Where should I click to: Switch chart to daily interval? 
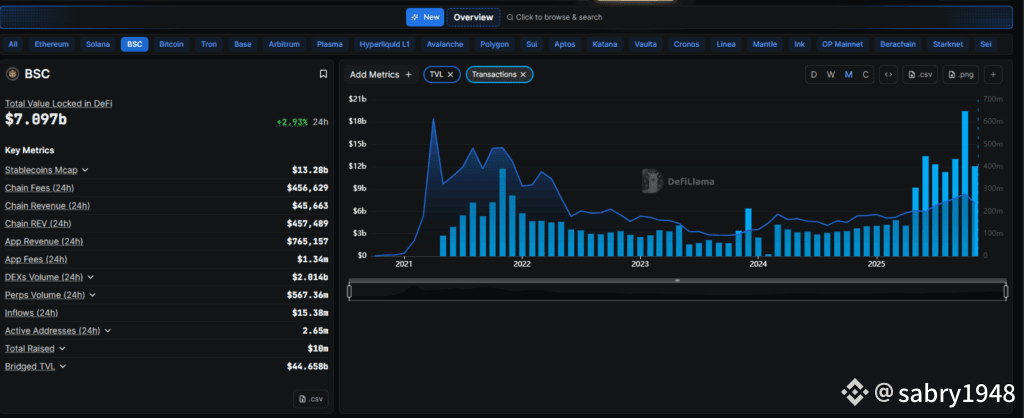[813, 75]
